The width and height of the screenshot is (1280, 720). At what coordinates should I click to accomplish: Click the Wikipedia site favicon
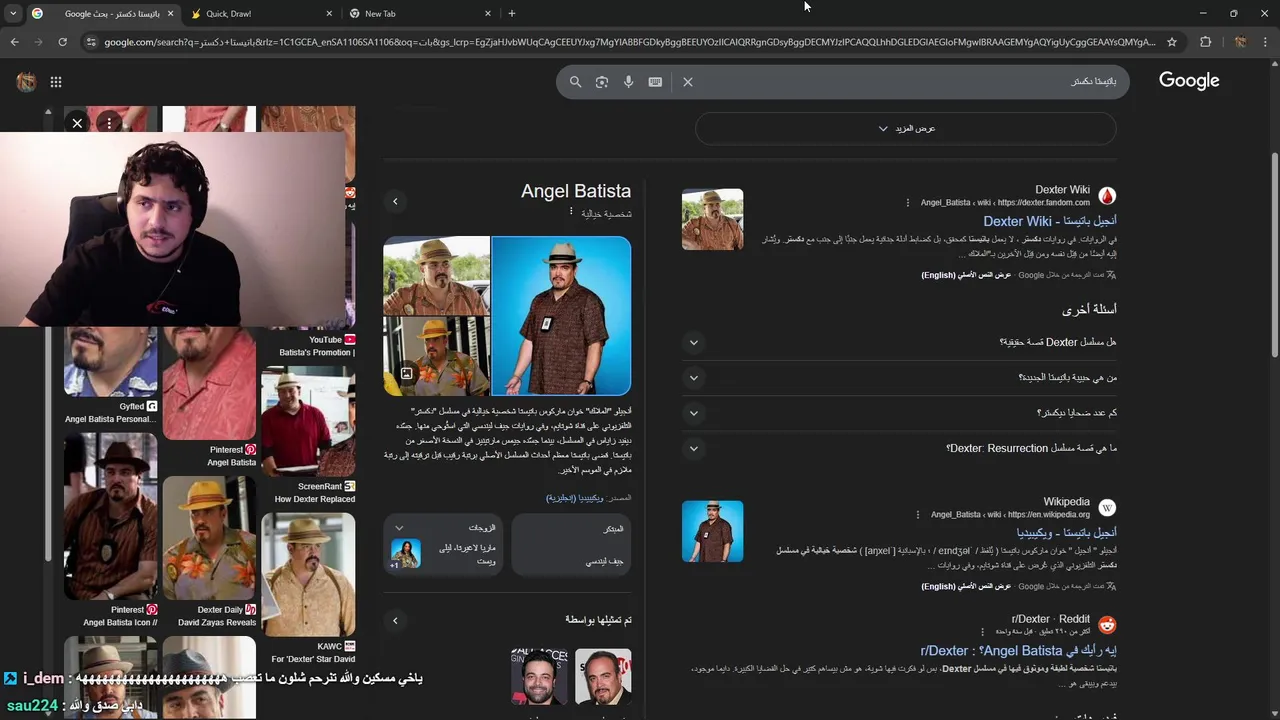(x=1107, y=508)
